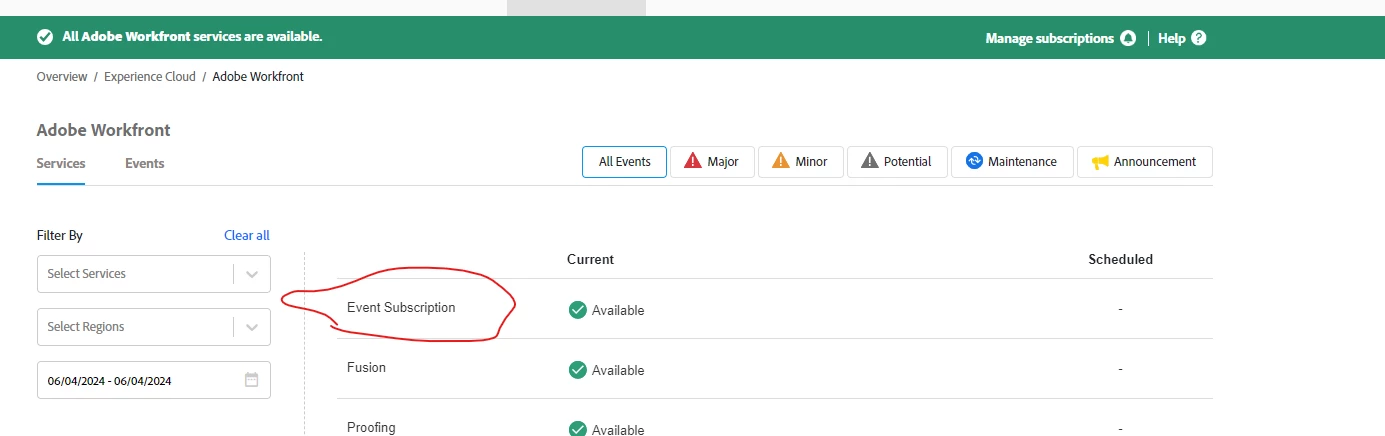The image size is (1385, 436).
Task: Click the bell icon beside Manage subscriptions
Action: [1128, 38]
